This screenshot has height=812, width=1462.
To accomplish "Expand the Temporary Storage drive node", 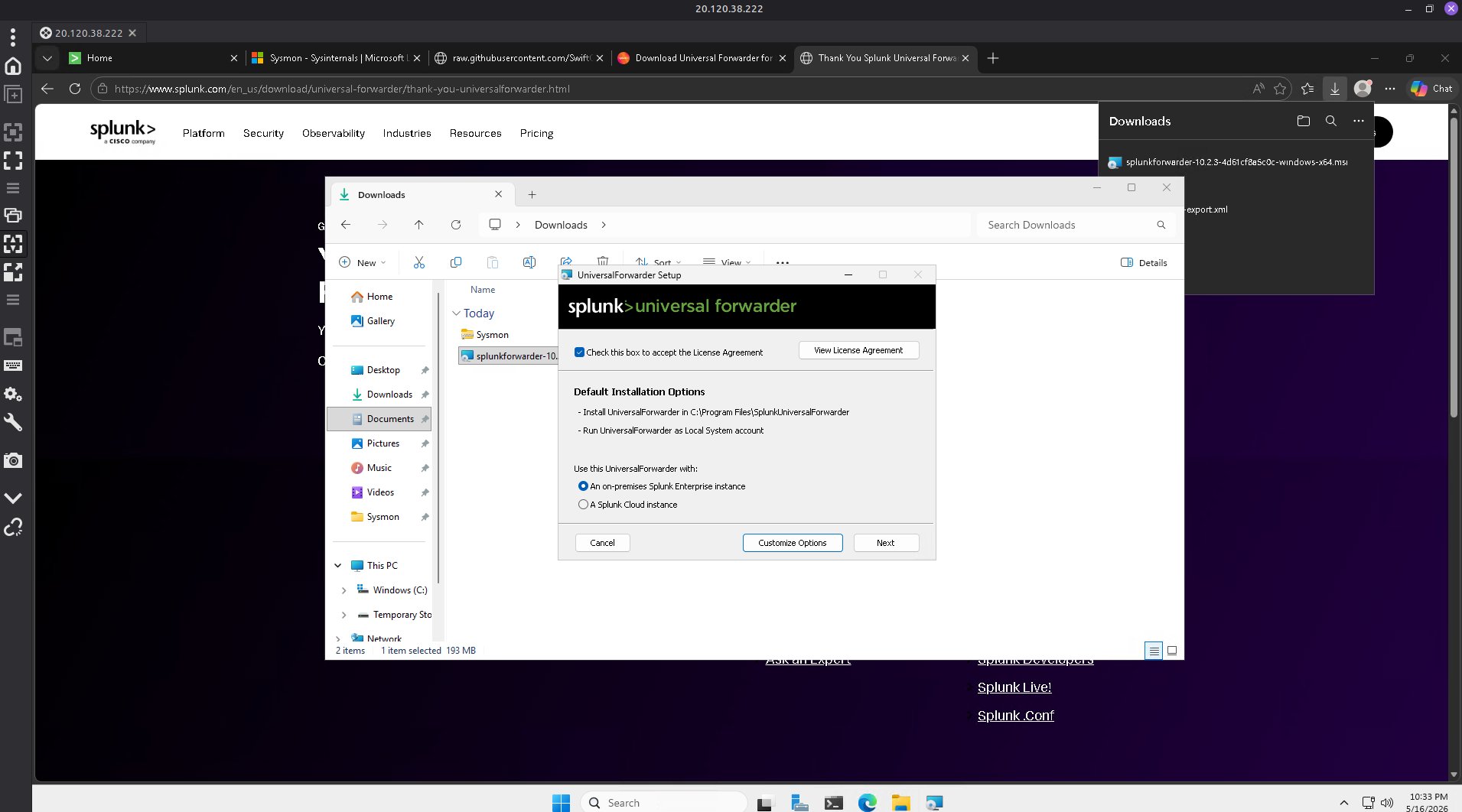I will click(x=344, y=615).
